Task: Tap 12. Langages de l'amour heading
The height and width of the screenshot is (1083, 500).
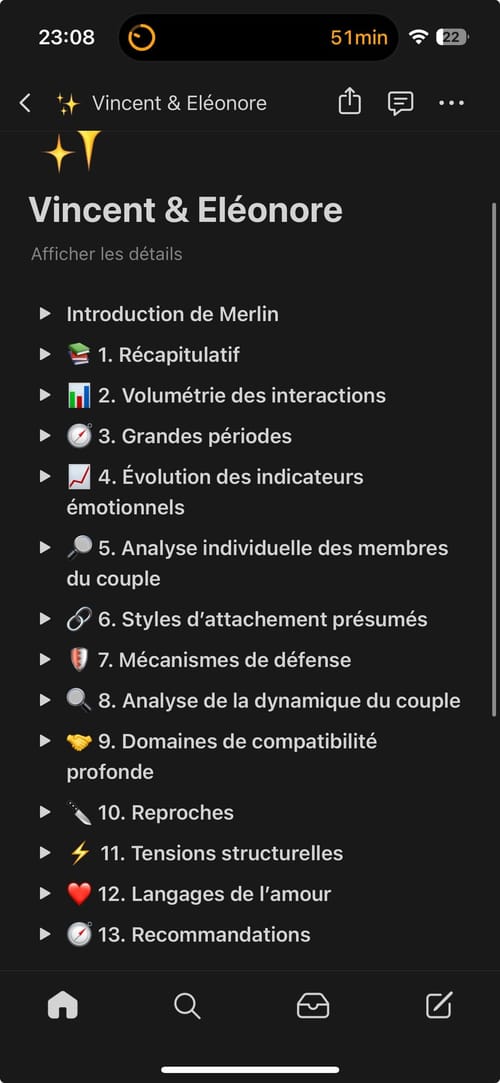Action: 215,894
